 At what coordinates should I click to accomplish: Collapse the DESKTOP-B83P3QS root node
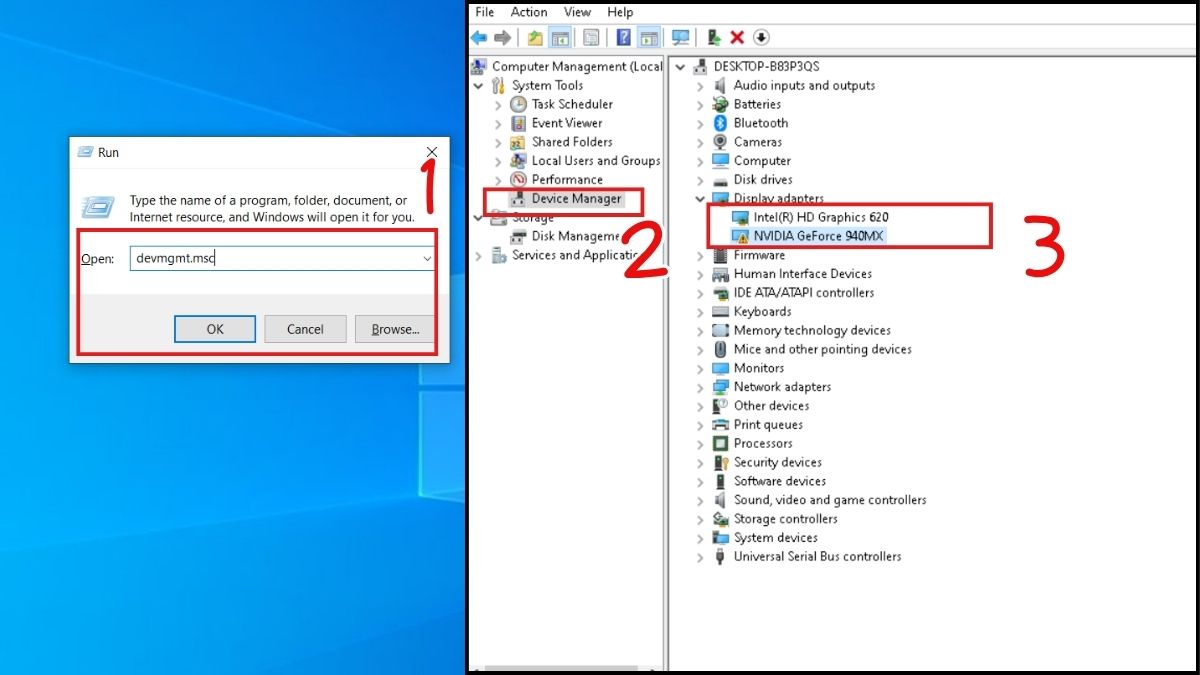click(681, 67)
